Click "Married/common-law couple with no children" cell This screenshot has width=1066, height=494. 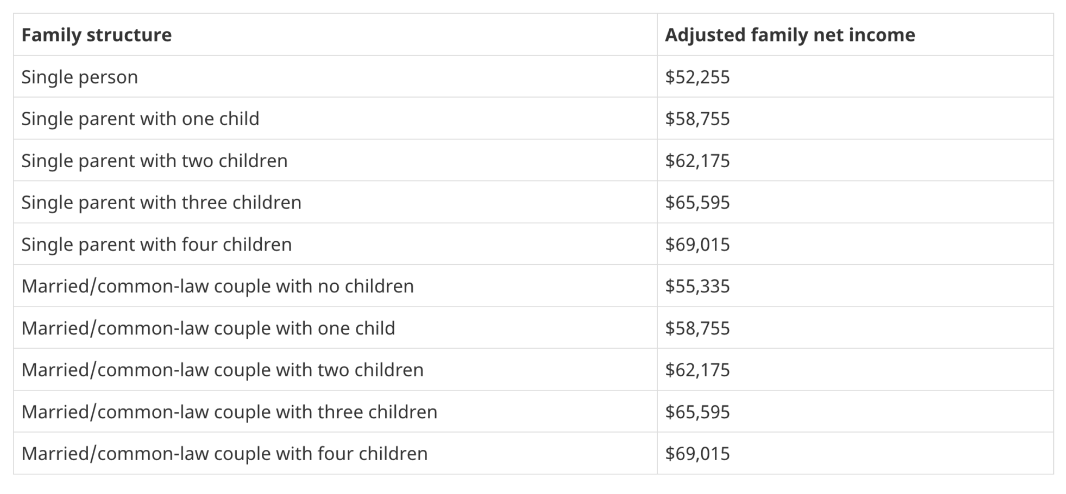(x=217, y=287)
